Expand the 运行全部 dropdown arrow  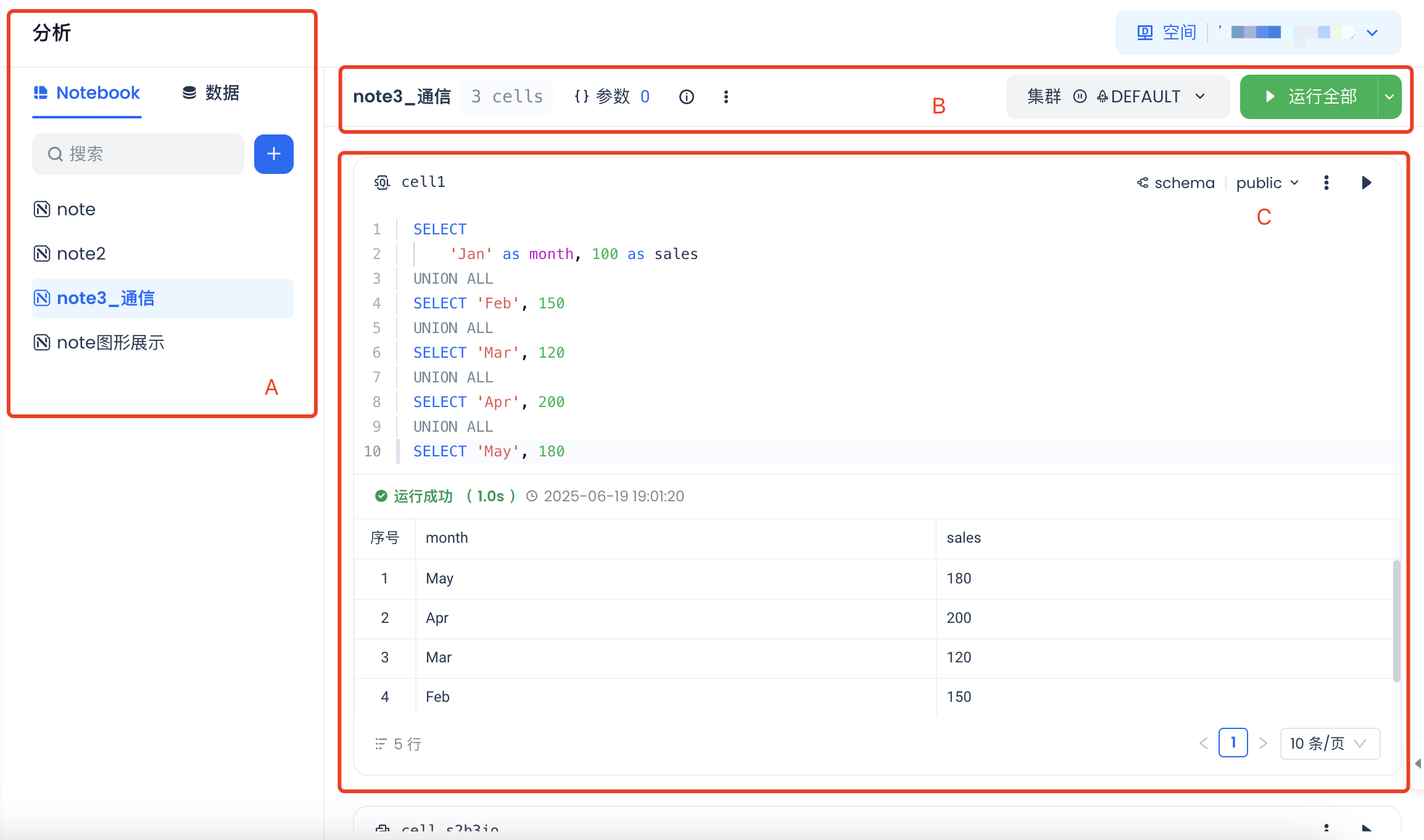click(1389, 97)
